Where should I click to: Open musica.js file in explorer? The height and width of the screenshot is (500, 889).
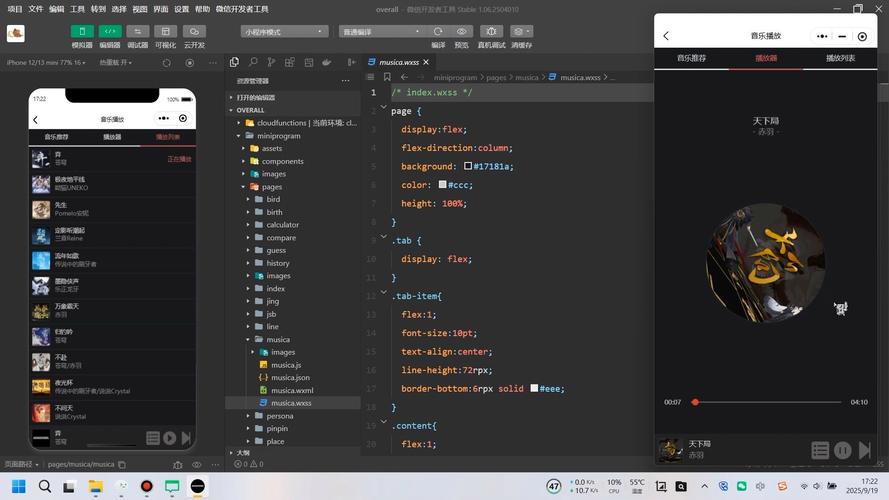click(x=285, y=365)
